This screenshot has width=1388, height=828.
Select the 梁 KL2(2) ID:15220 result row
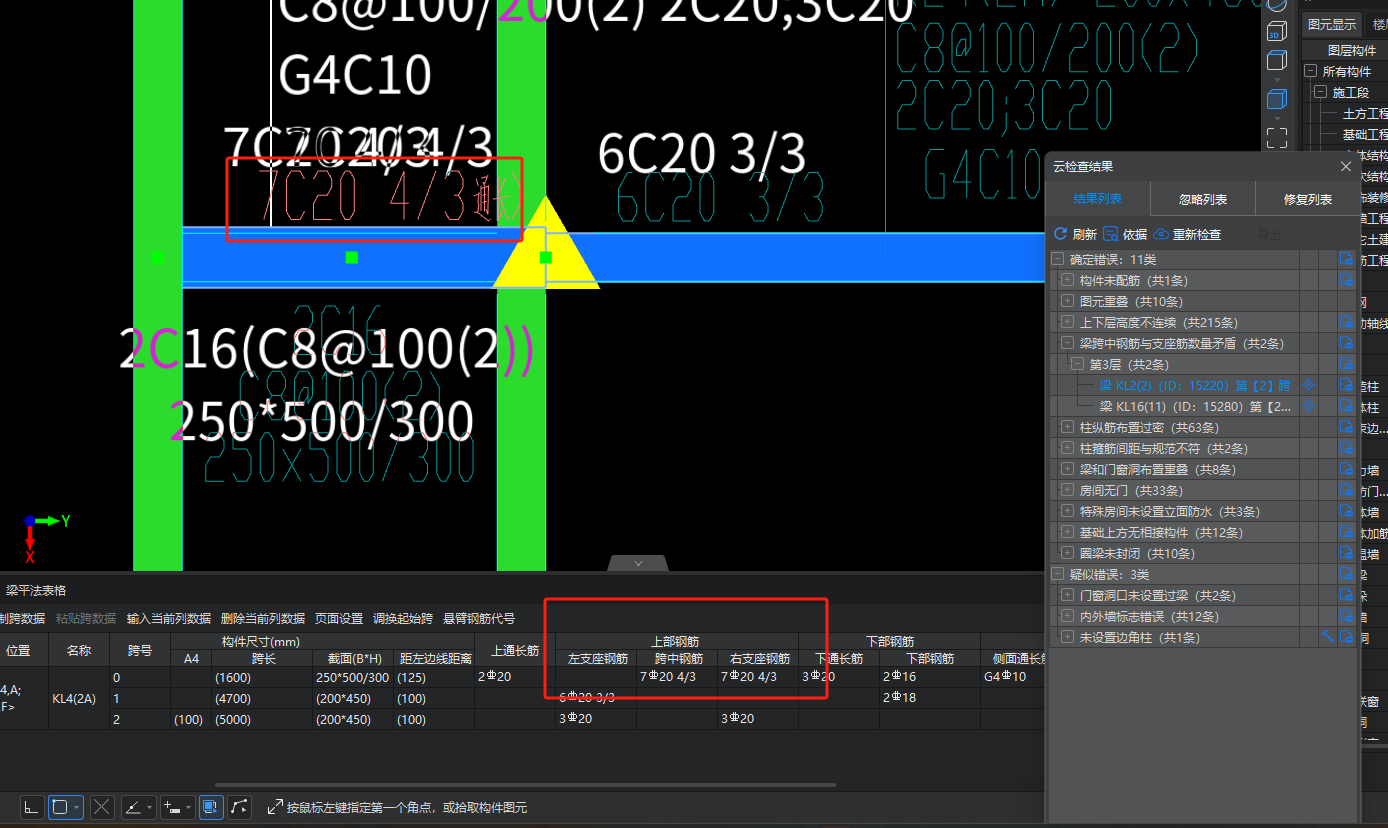pos(1195,385)
